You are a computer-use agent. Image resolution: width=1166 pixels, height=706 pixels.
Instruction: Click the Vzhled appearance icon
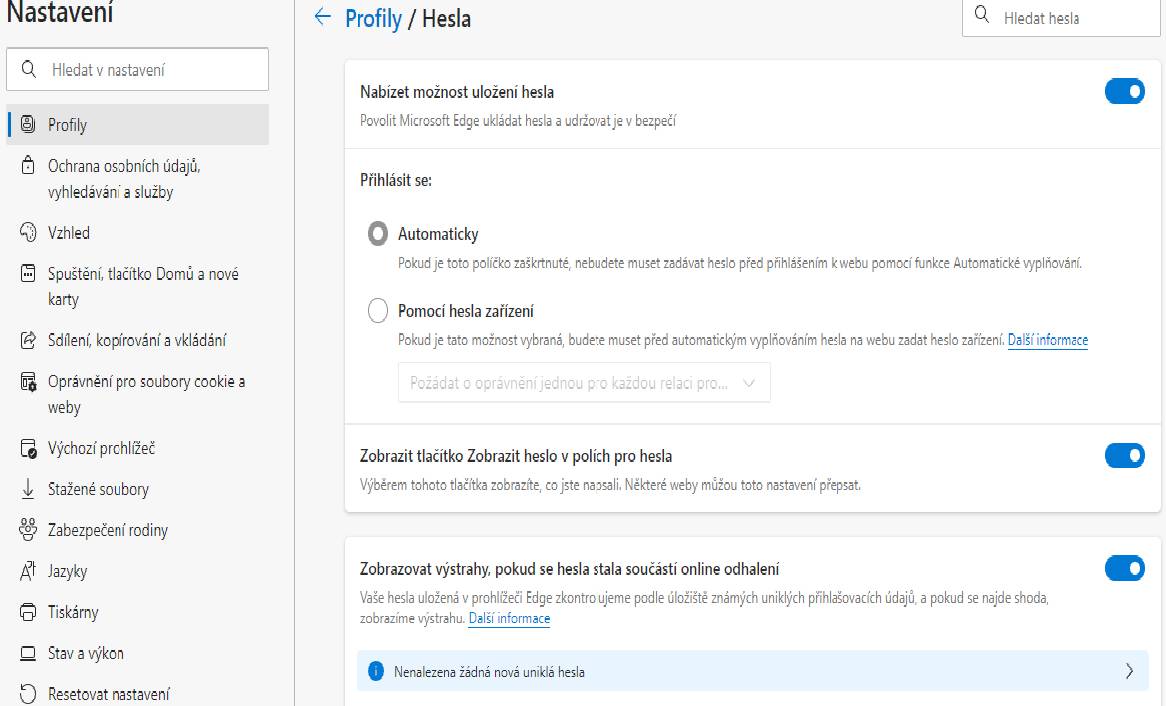(28, 233)
